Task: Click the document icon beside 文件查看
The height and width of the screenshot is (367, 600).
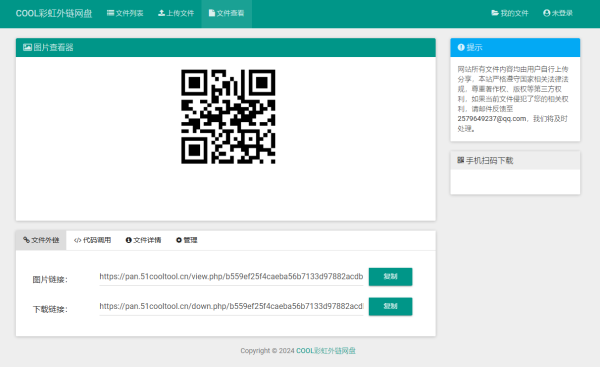Action: point(212,13)
